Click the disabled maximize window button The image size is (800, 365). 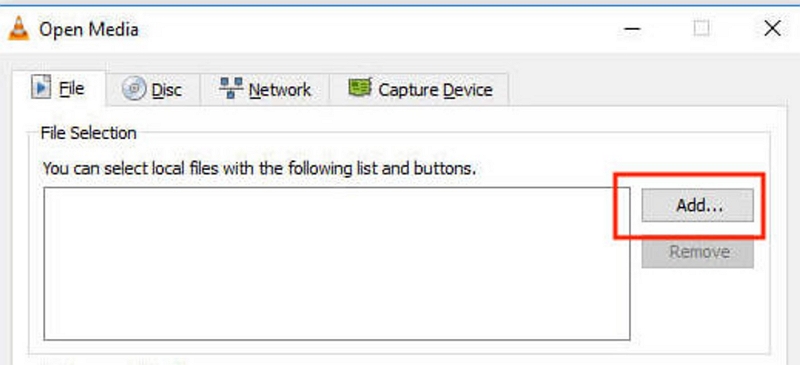pyautogui.click(x=702, y=29)
